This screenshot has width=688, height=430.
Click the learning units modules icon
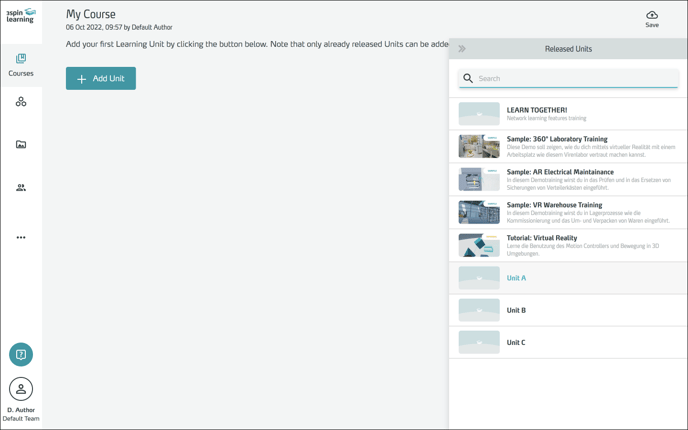coord(21,102)
